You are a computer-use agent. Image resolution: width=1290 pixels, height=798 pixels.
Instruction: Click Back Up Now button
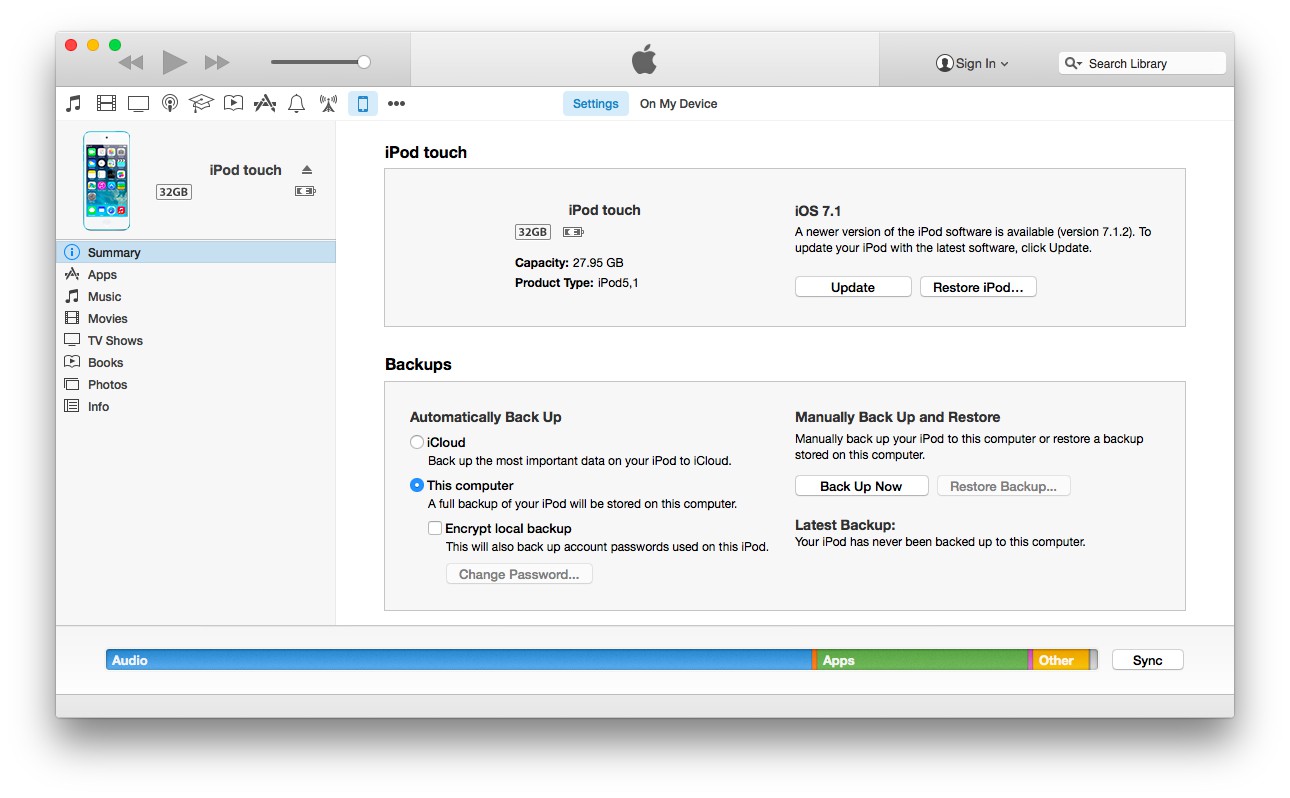[x=861, y=486]
